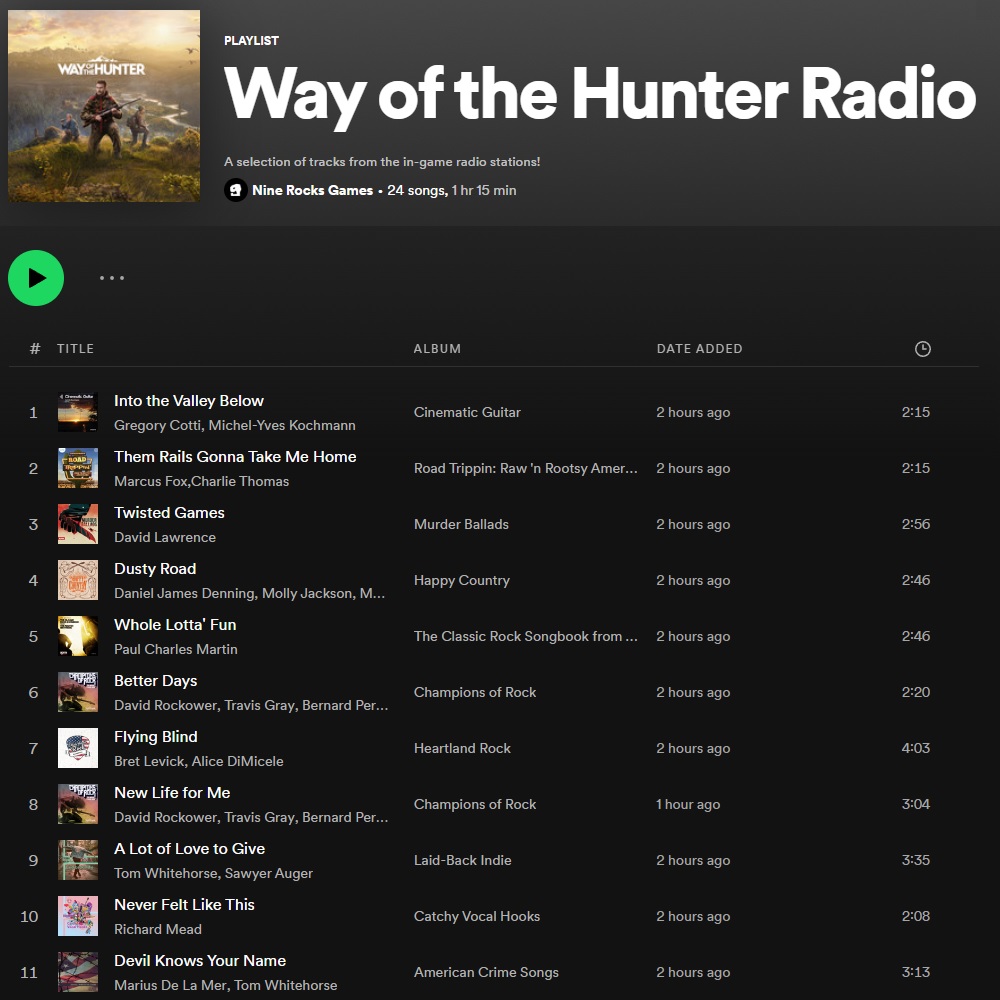
Task: Open the American Crime Songs album link
Action: point(486,972)
